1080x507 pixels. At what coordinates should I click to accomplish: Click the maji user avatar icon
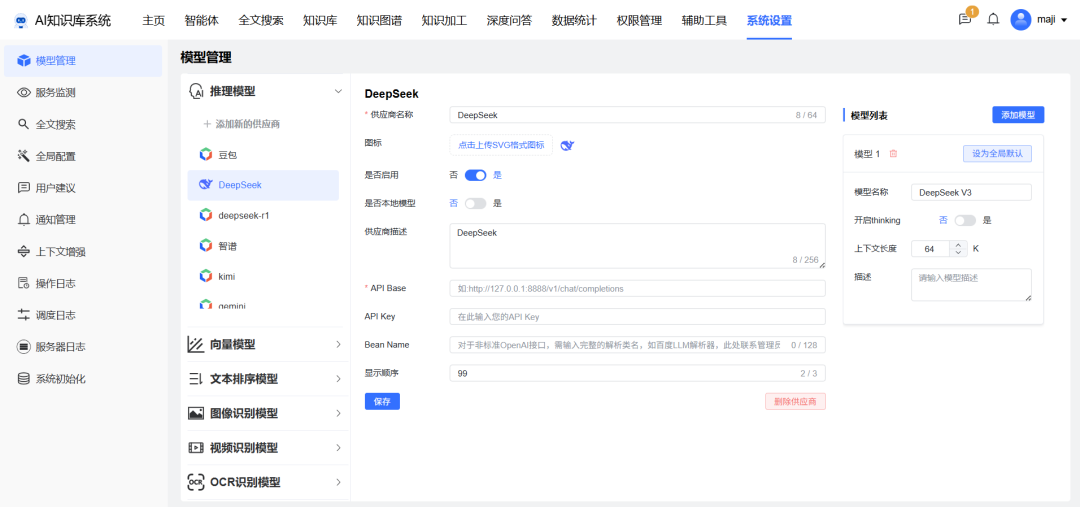tap(1021, 19)
